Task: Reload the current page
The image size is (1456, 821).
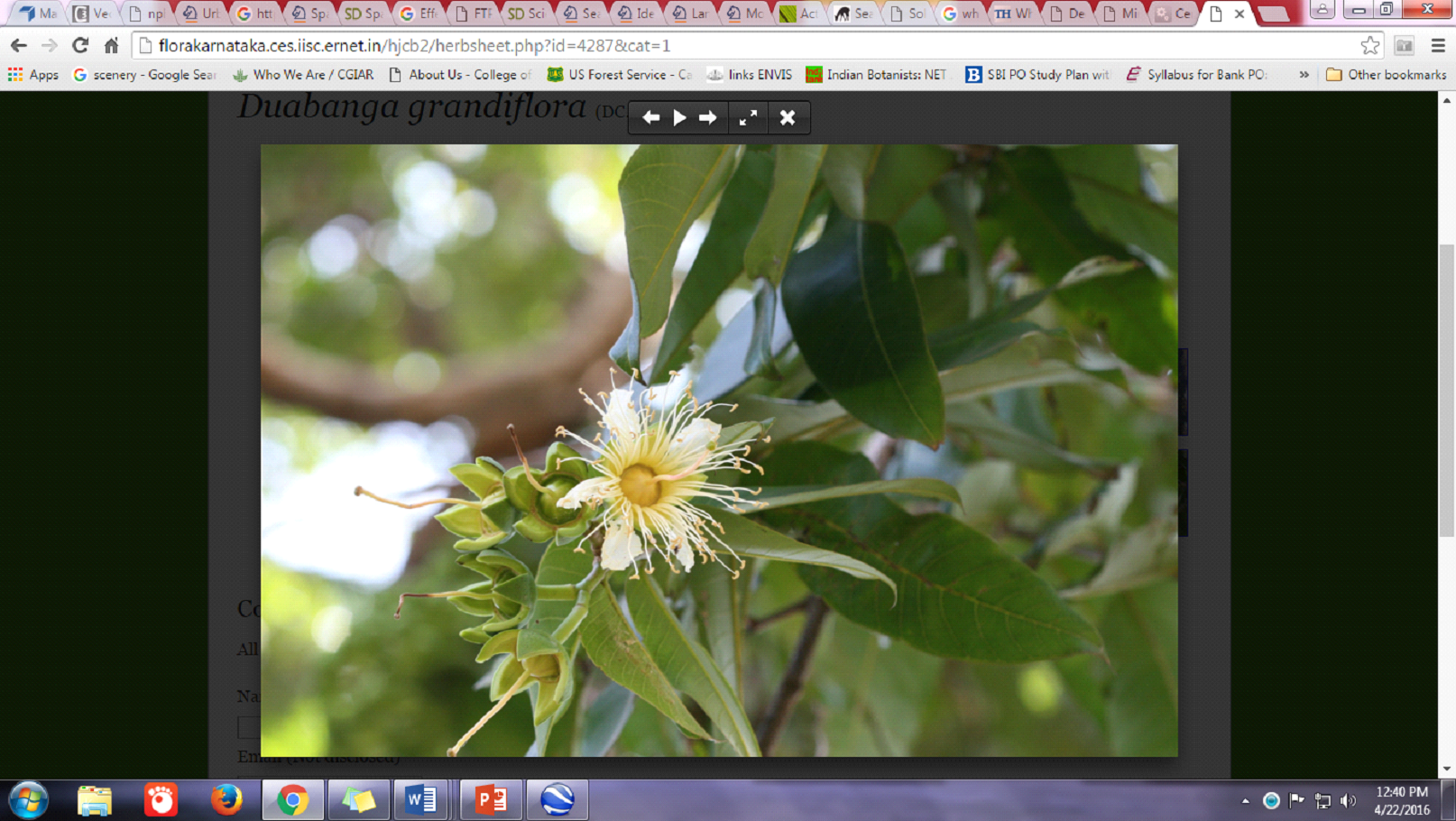Action: point(80,45)
